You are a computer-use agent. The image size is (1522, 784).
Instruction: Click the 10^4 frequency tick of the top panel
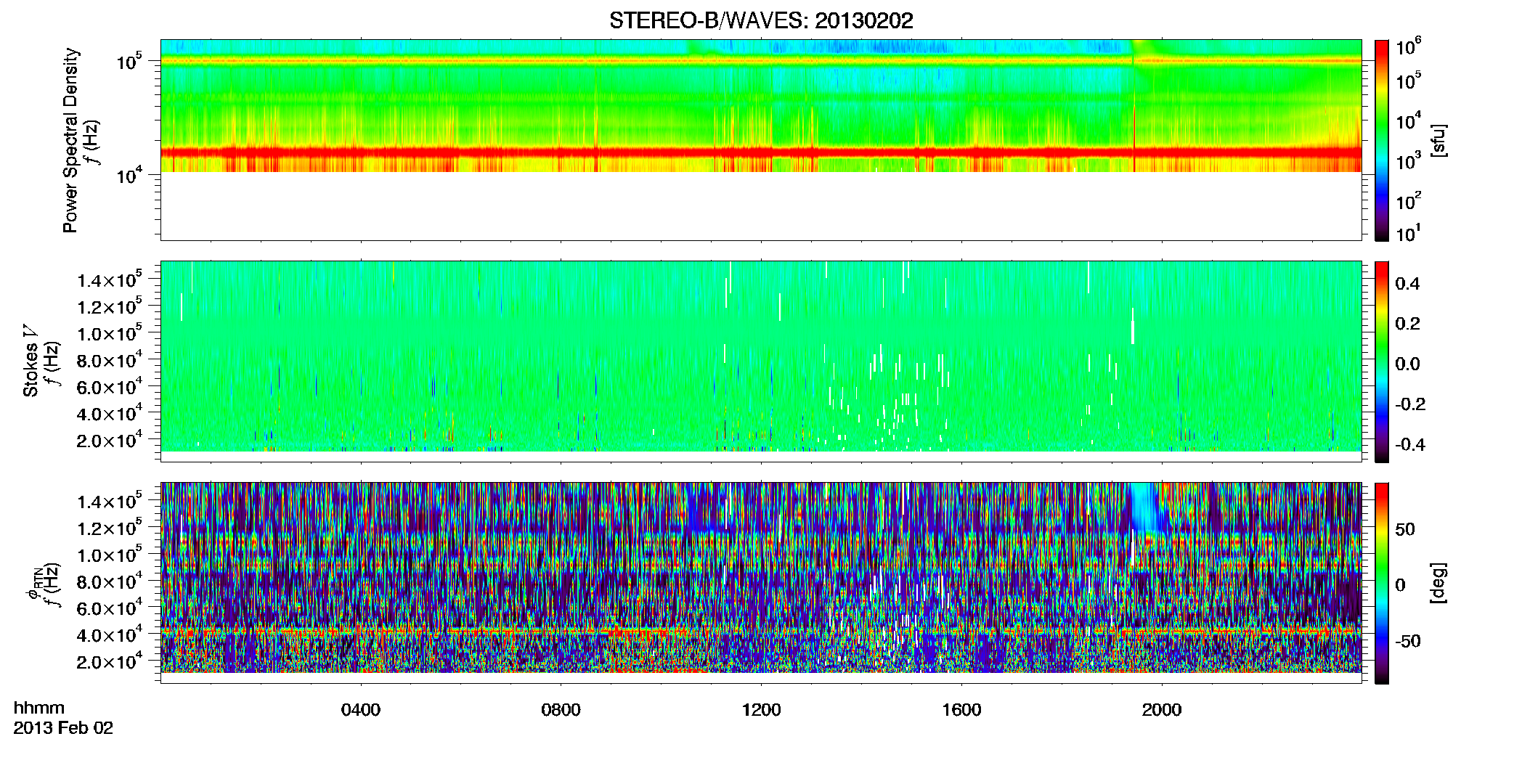pyautogui.click(x=129, y=174)
